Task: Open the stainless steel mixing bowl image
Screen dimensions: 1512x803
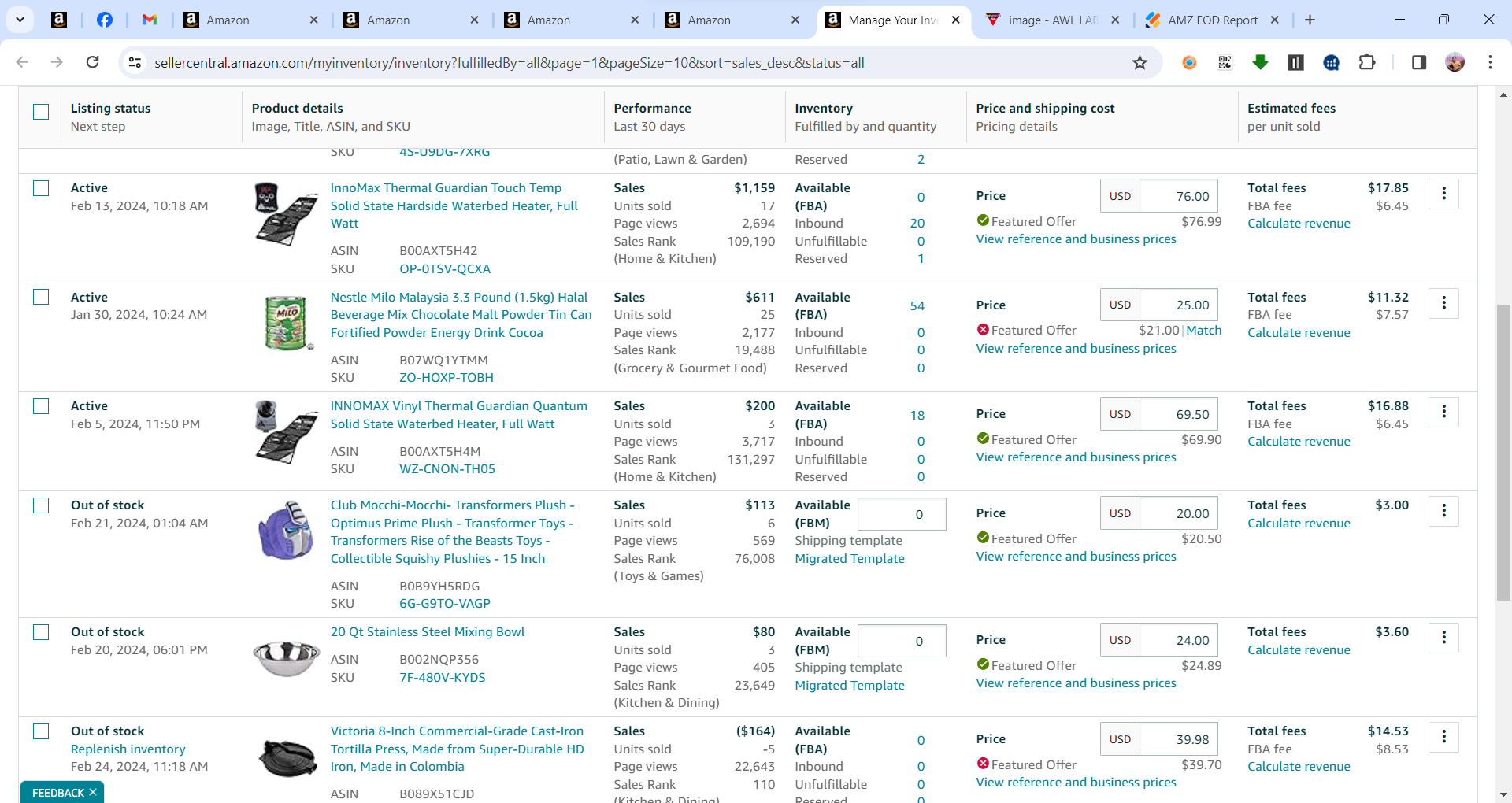Action: pyautogui.click(x=286, y=658)
